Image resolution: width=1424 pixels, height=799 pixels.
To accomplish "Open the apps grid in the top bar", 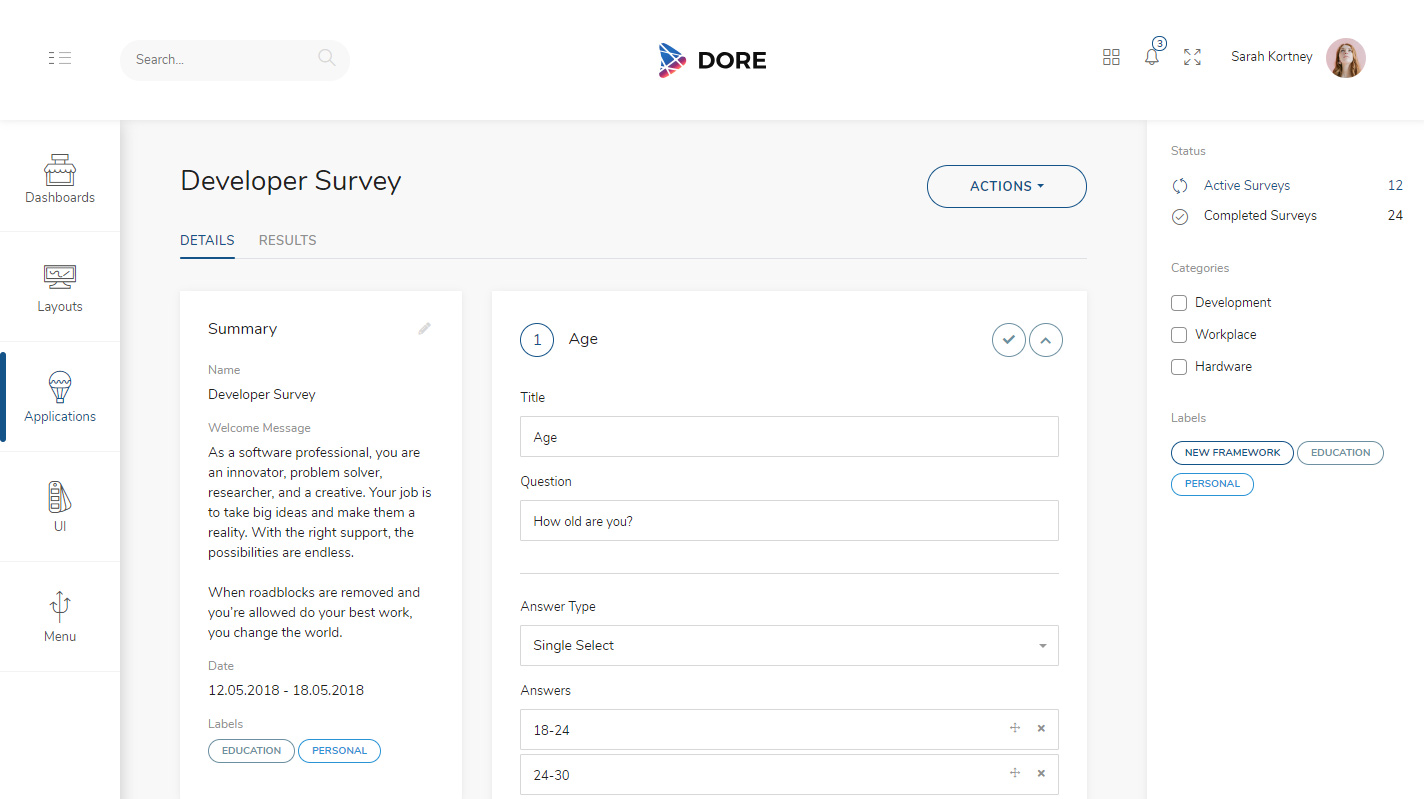I will [x=1111, y=57].
